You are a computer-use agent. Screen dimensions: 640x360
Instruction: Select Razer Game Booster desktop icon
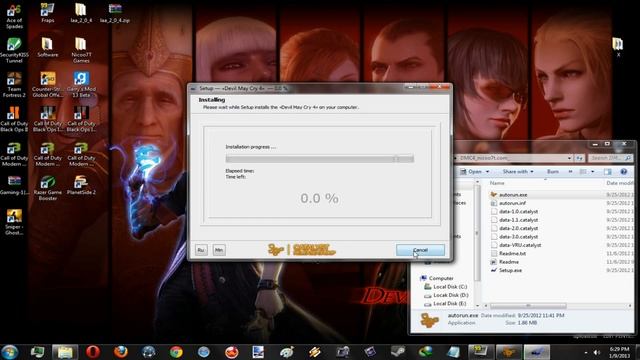[47, 188]
